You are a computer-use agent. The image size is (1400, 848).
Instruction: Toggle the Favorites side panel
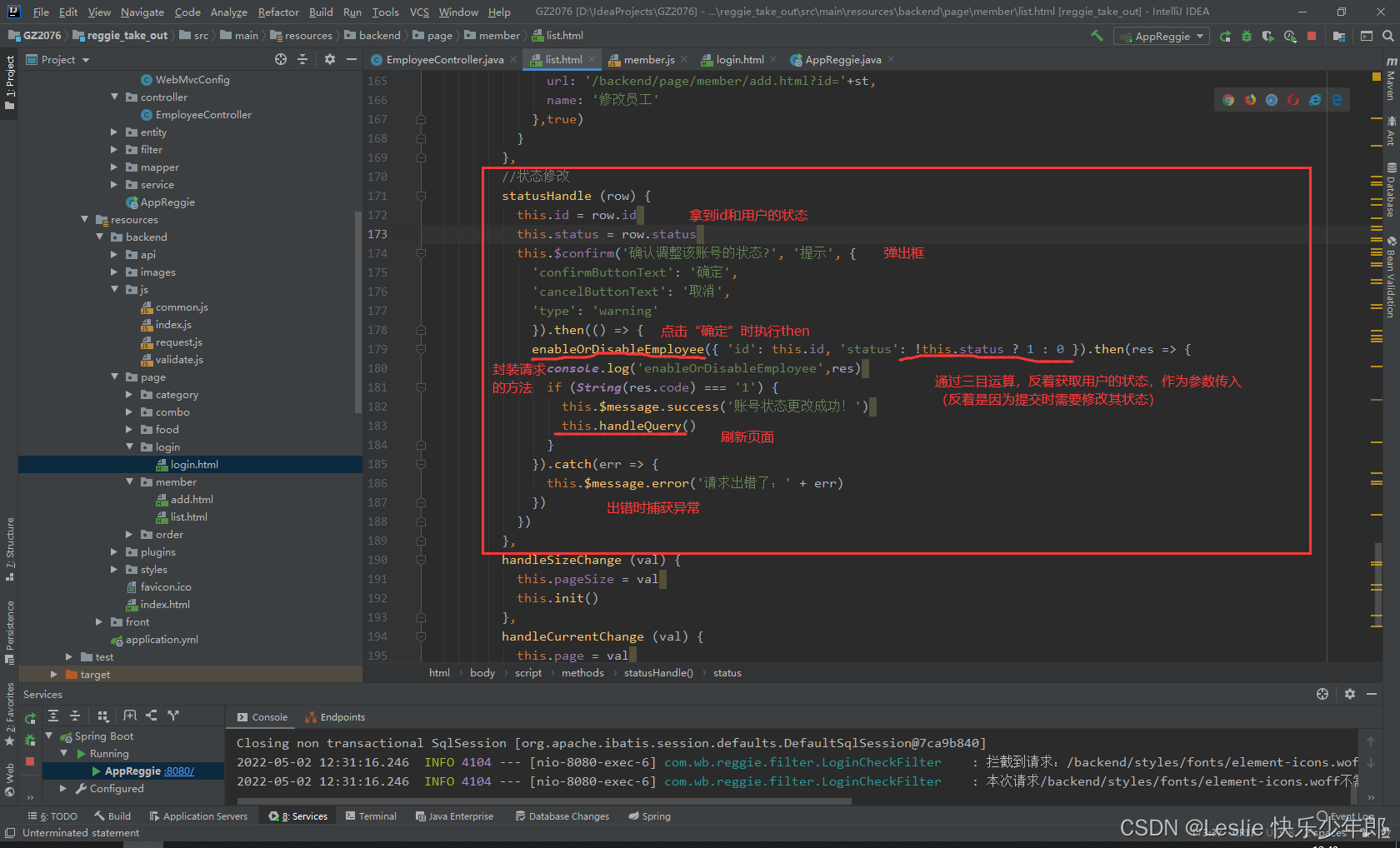[x=9, y=714]
